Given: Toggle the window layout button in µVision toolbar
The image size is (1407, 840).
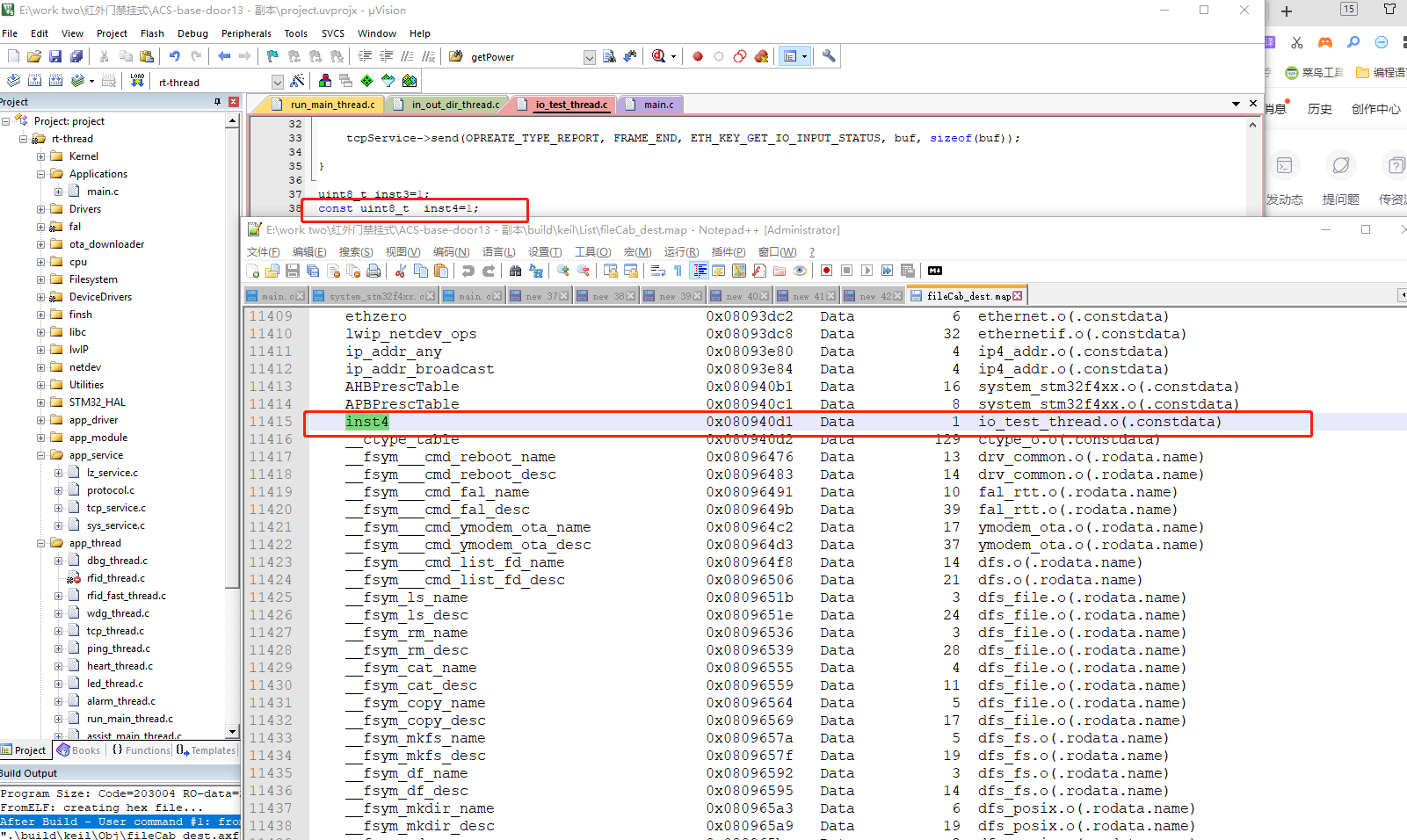Looking at the screenshot, I should pos(794,56).
